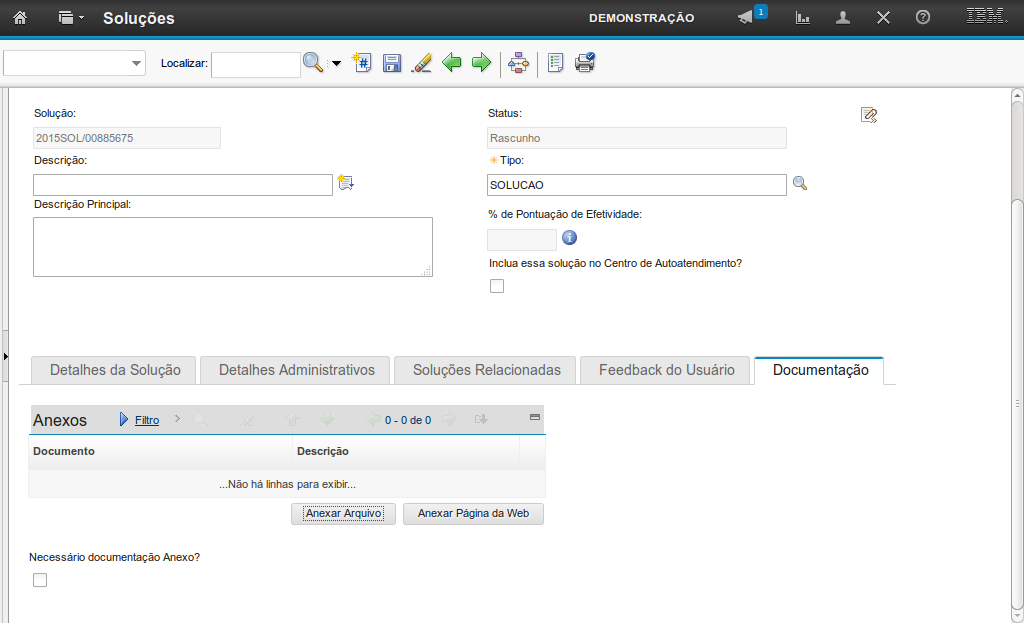The width and height of the screenshot is (1024, 624).
Task: Save the solution with the disk icon
Action: coord(392,63)
